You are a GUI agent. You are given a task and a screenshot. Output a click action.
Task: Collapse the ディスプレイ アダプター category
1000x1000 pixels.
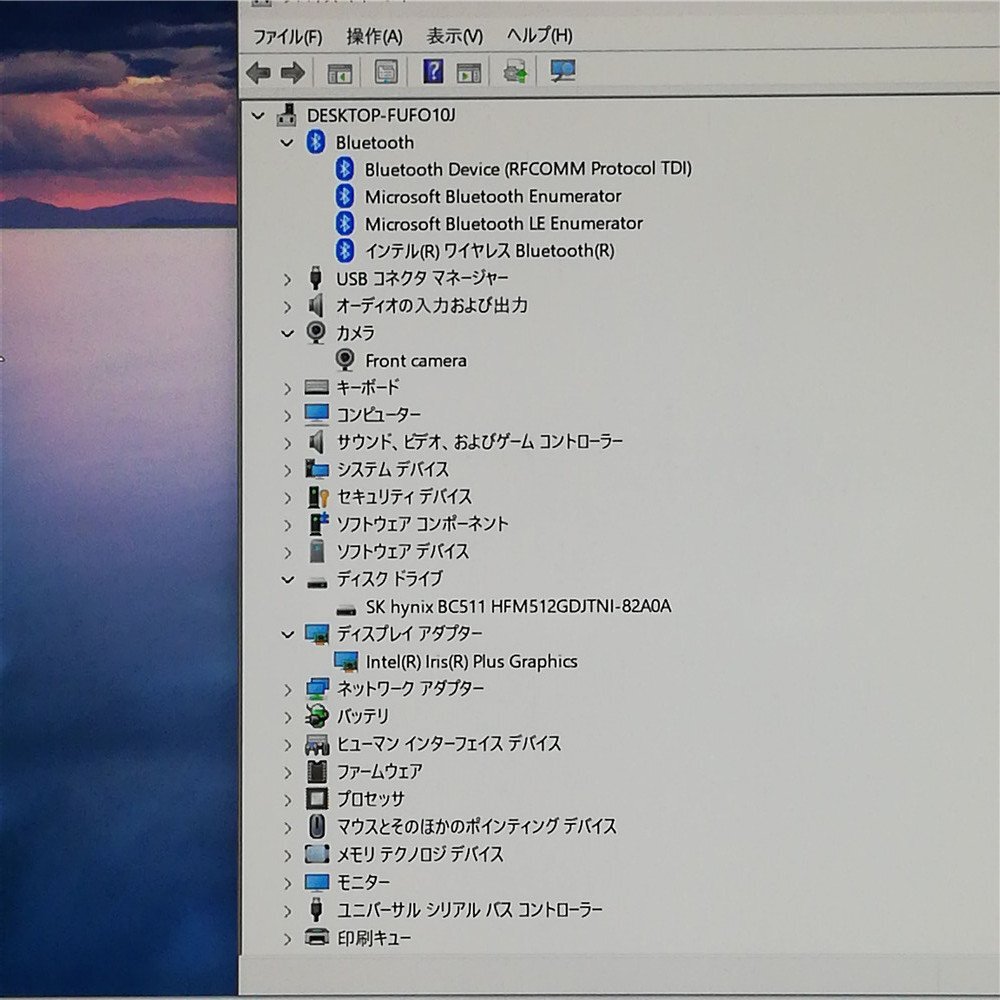[288, 633]
